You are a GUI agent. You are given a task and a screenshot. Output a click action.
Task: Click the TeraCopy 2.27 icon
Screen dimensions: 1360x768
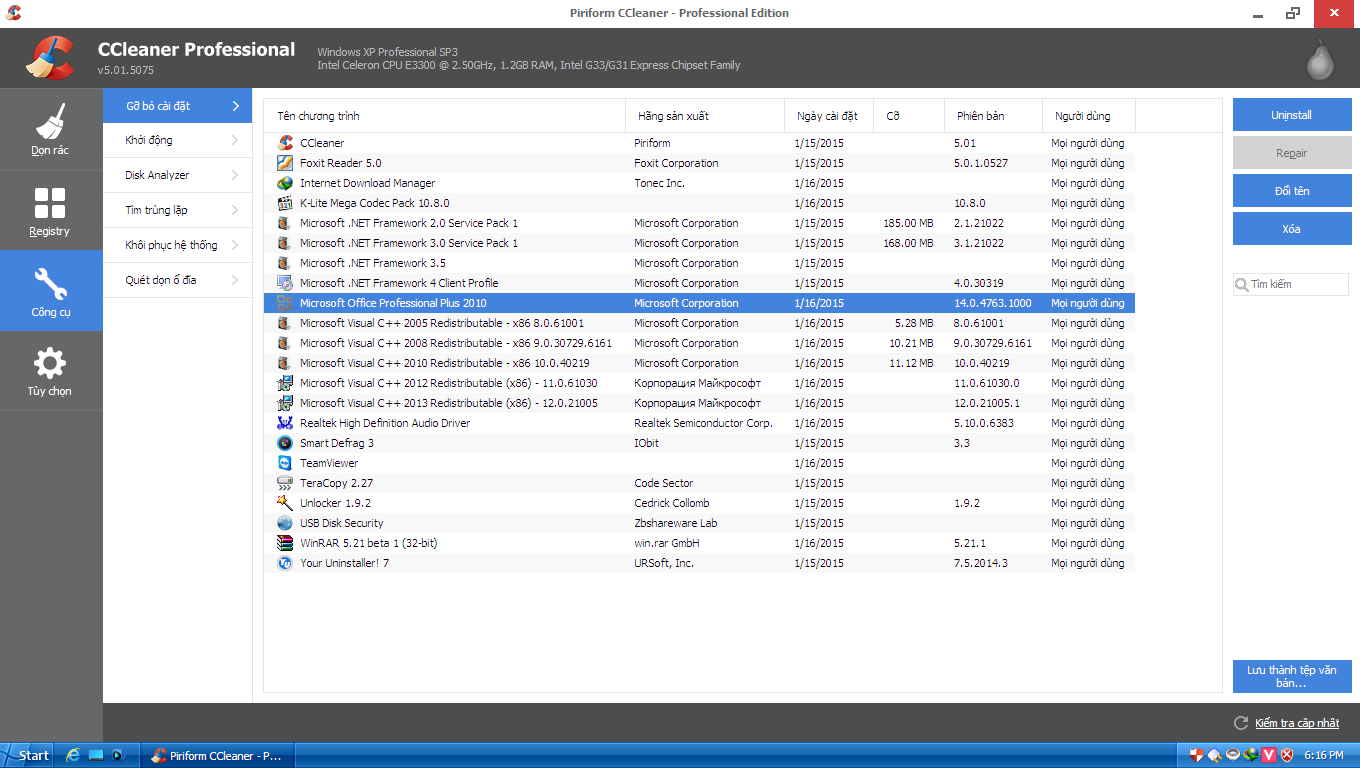(x=285, y=483)
